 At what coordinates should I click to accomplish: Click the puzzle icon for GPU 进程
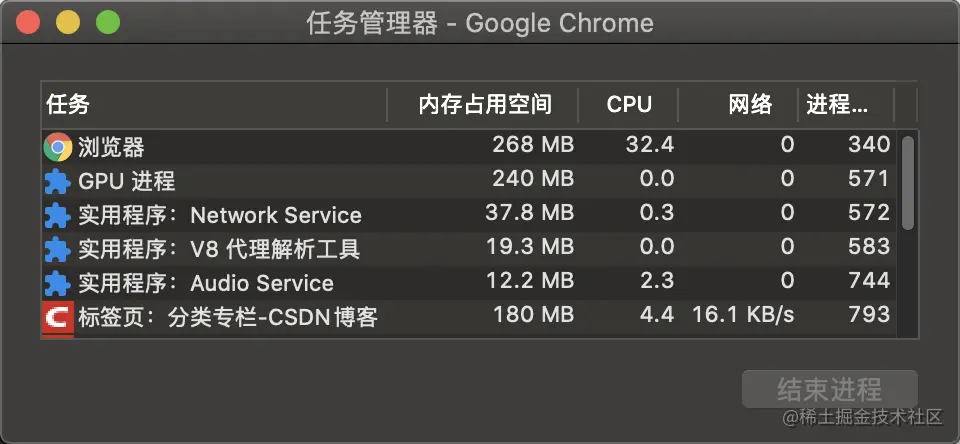point(58,181)
